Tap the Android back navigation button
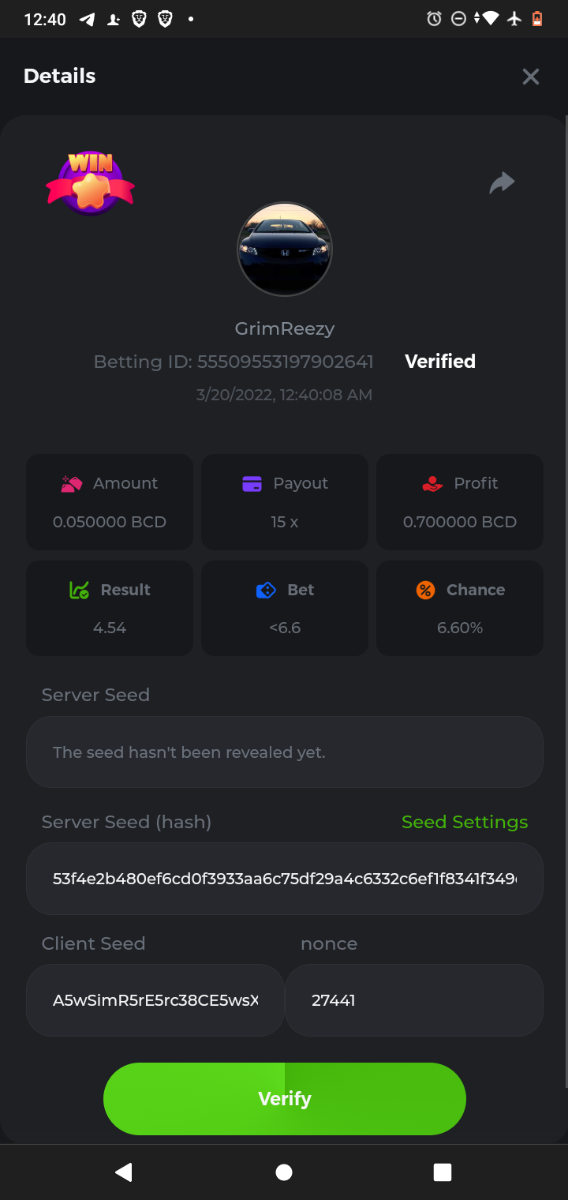Viewport: 568px width, 1200px height. pyautogui.click(x=124, y=1172)
